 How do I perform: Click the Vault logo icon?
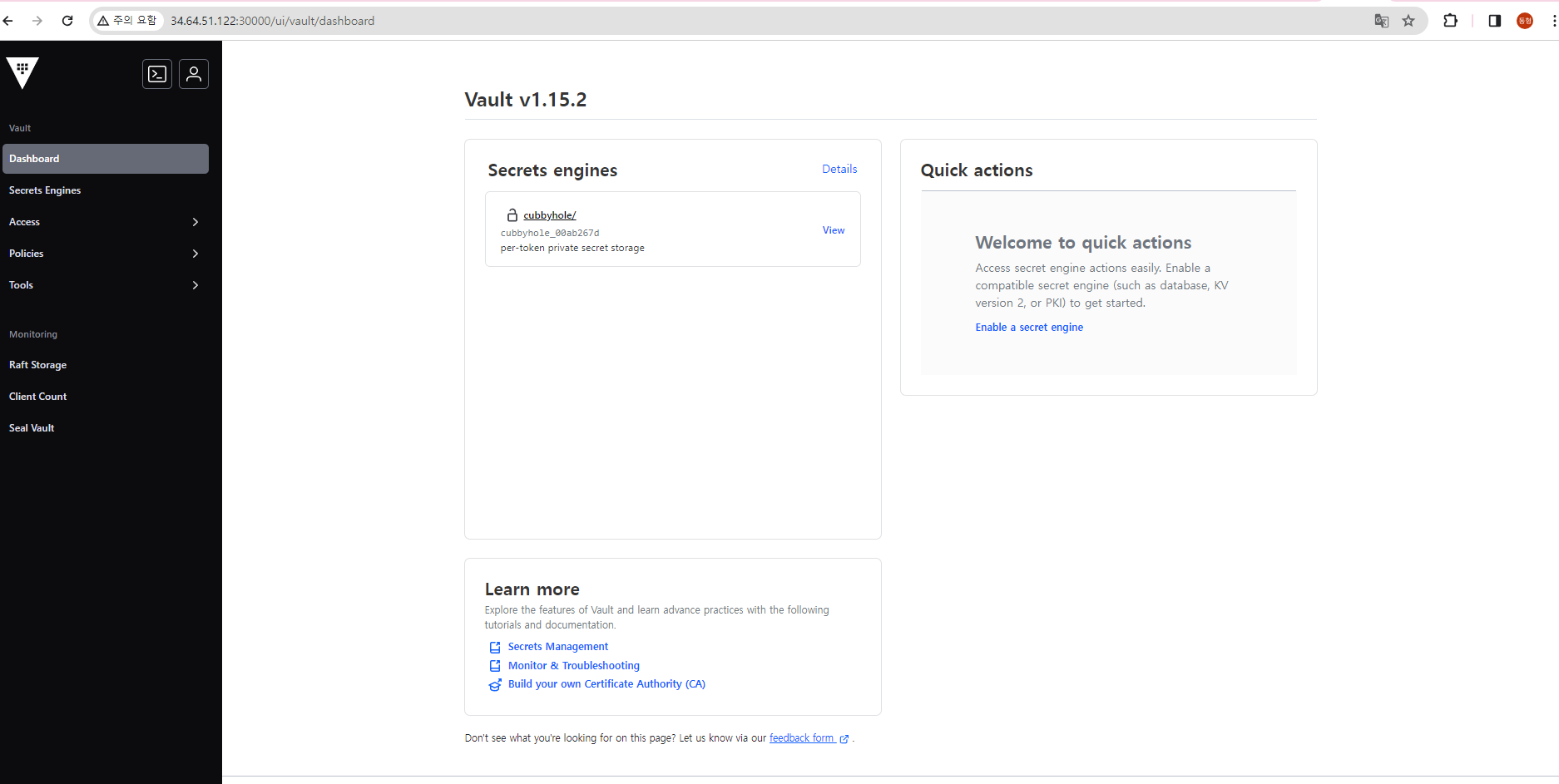tap(22, 73)
